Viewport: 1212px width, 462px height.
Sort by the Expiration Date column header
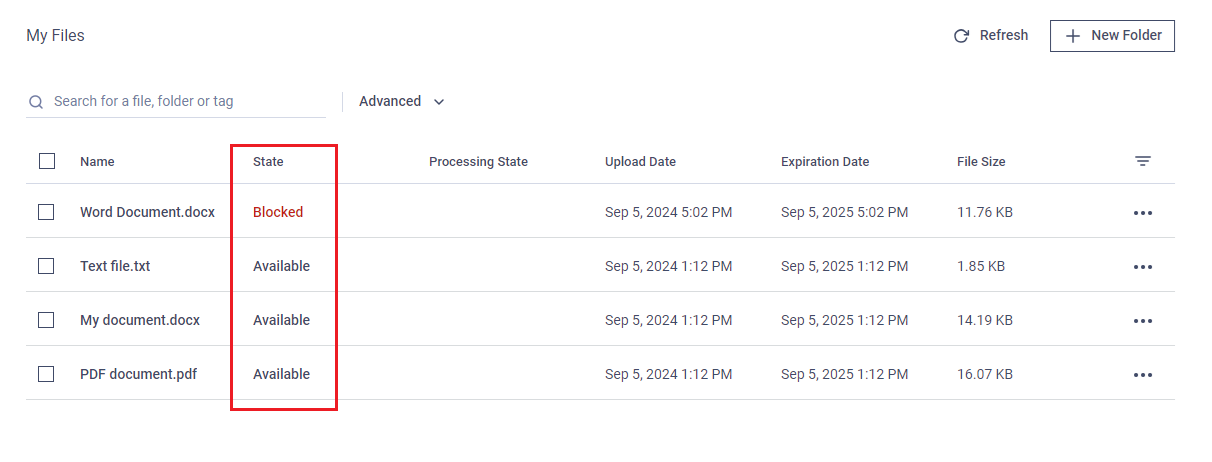coord(825,162)
